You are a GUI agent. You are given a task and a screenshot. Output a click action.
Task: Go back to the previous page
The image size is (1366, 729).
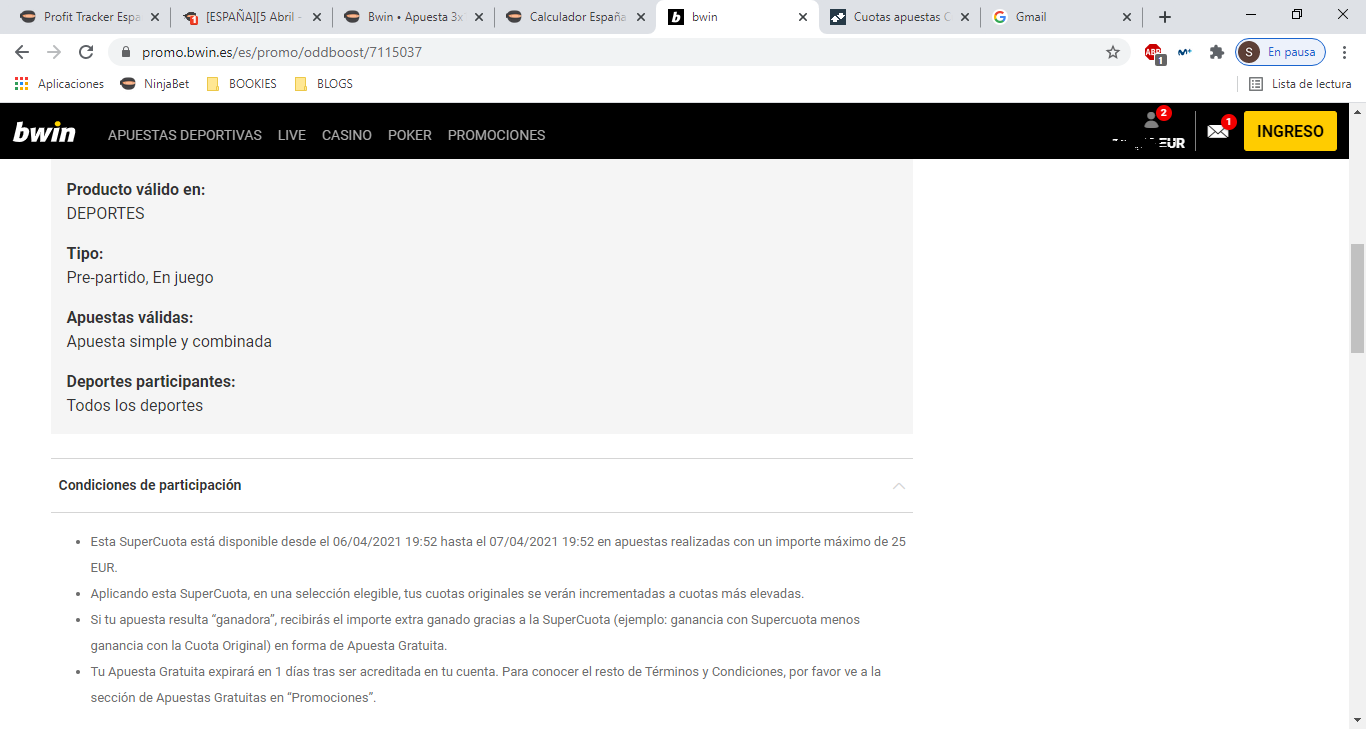pos(22,52)
